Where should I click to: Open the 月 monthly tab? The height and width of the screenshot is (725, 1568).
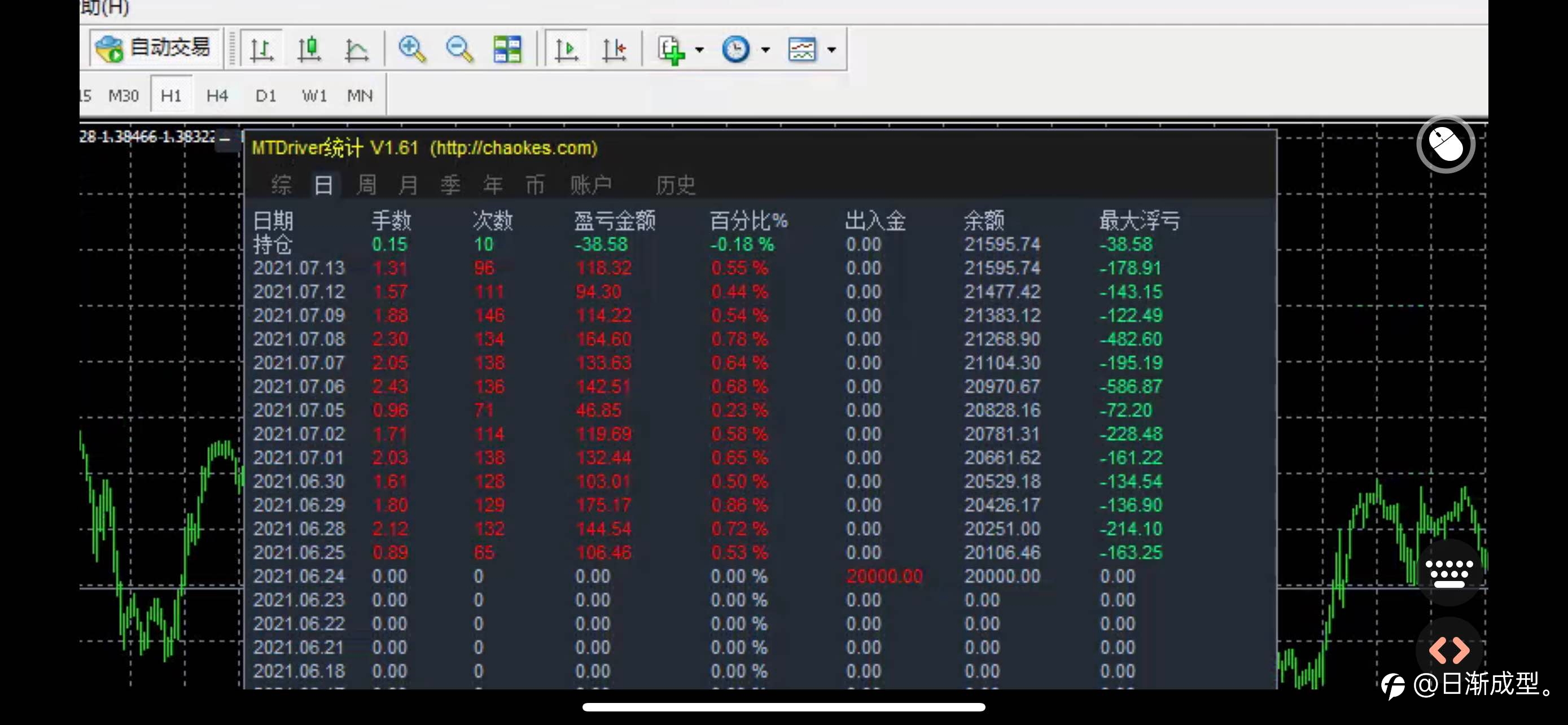tap(408, 185)
